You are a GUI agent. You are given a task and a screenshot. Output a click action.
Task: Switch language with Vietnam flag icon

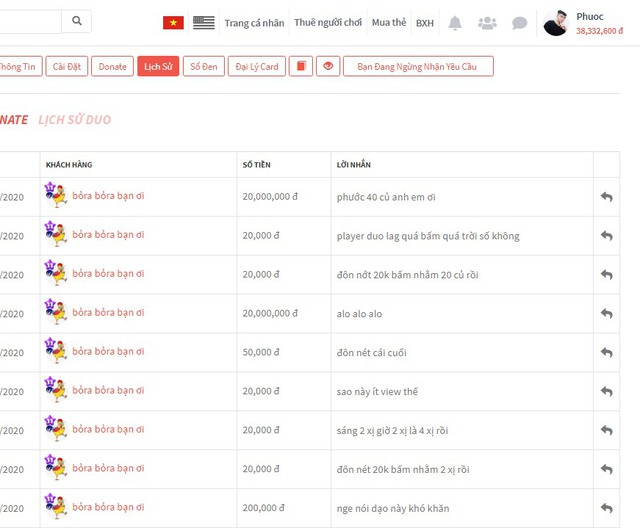[173, 22]
